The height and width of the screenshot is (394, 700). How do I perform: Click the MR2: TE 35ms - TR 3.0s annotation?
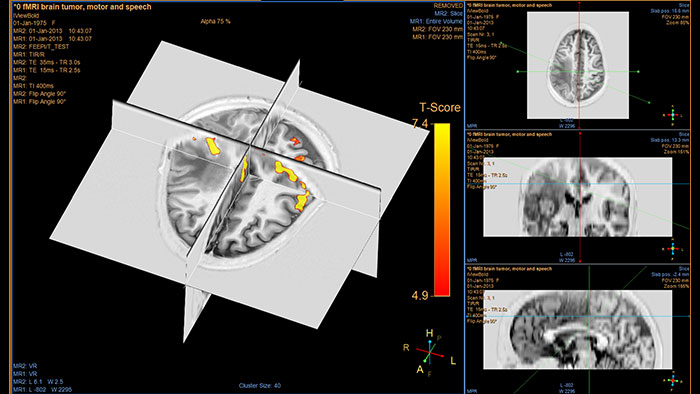coord(46,62)
